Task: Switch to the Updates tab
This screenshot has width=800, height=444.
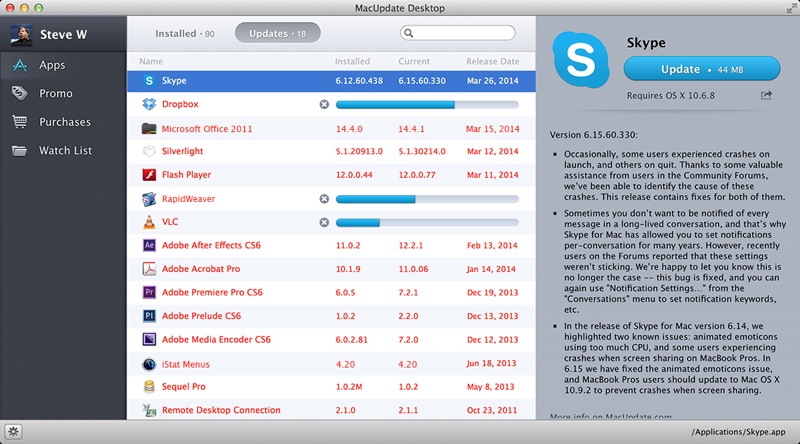Action: (x=278, y=33)
